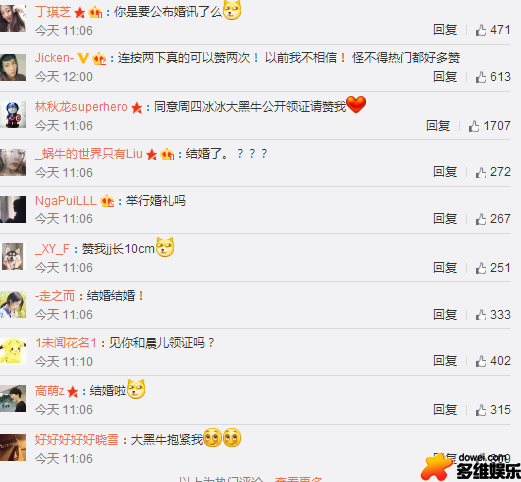
Task: Like NgaPuiLLL's comment showing 267
Action: click(x=481, y=219)
